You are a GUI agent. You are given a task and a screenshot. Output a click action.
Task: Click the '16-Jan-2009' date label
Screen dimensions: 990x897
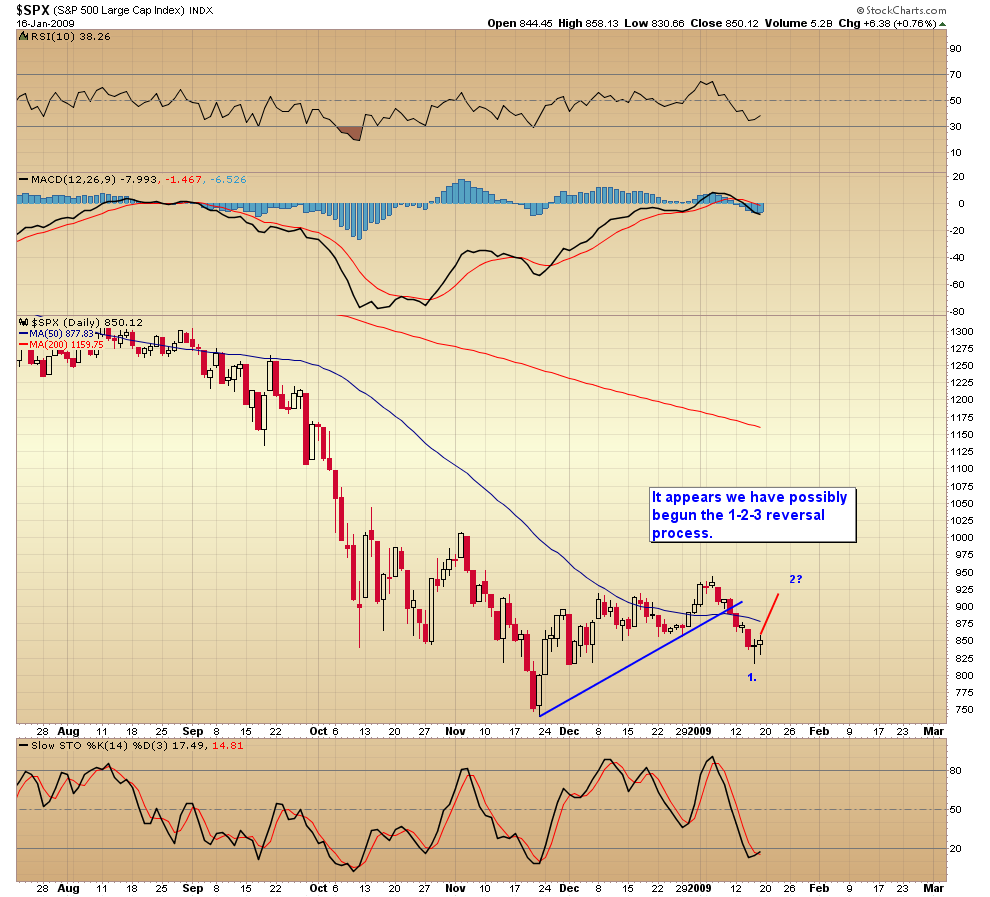45,24
